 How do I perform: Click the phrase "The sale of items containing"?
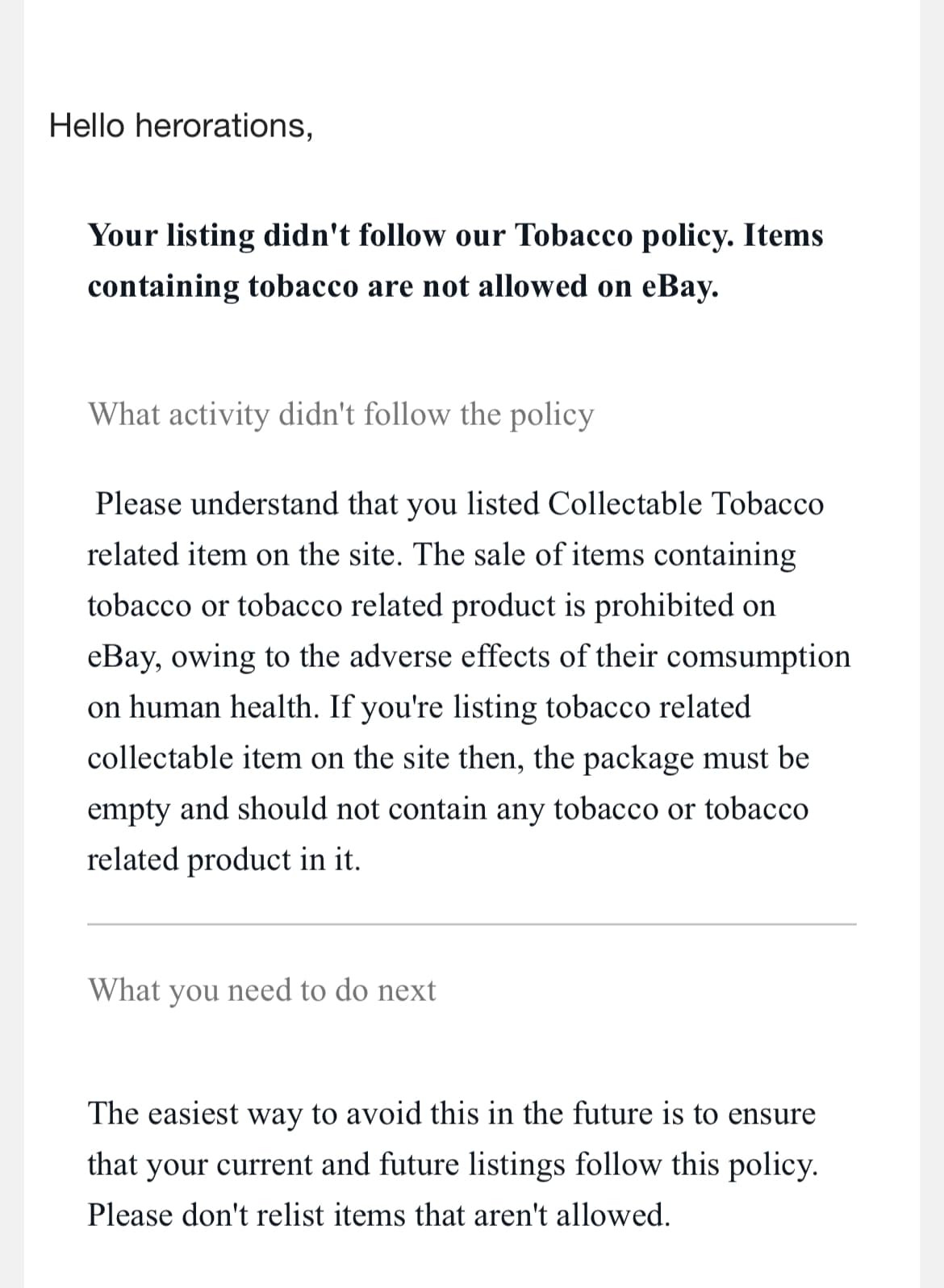tap(604, 555)
